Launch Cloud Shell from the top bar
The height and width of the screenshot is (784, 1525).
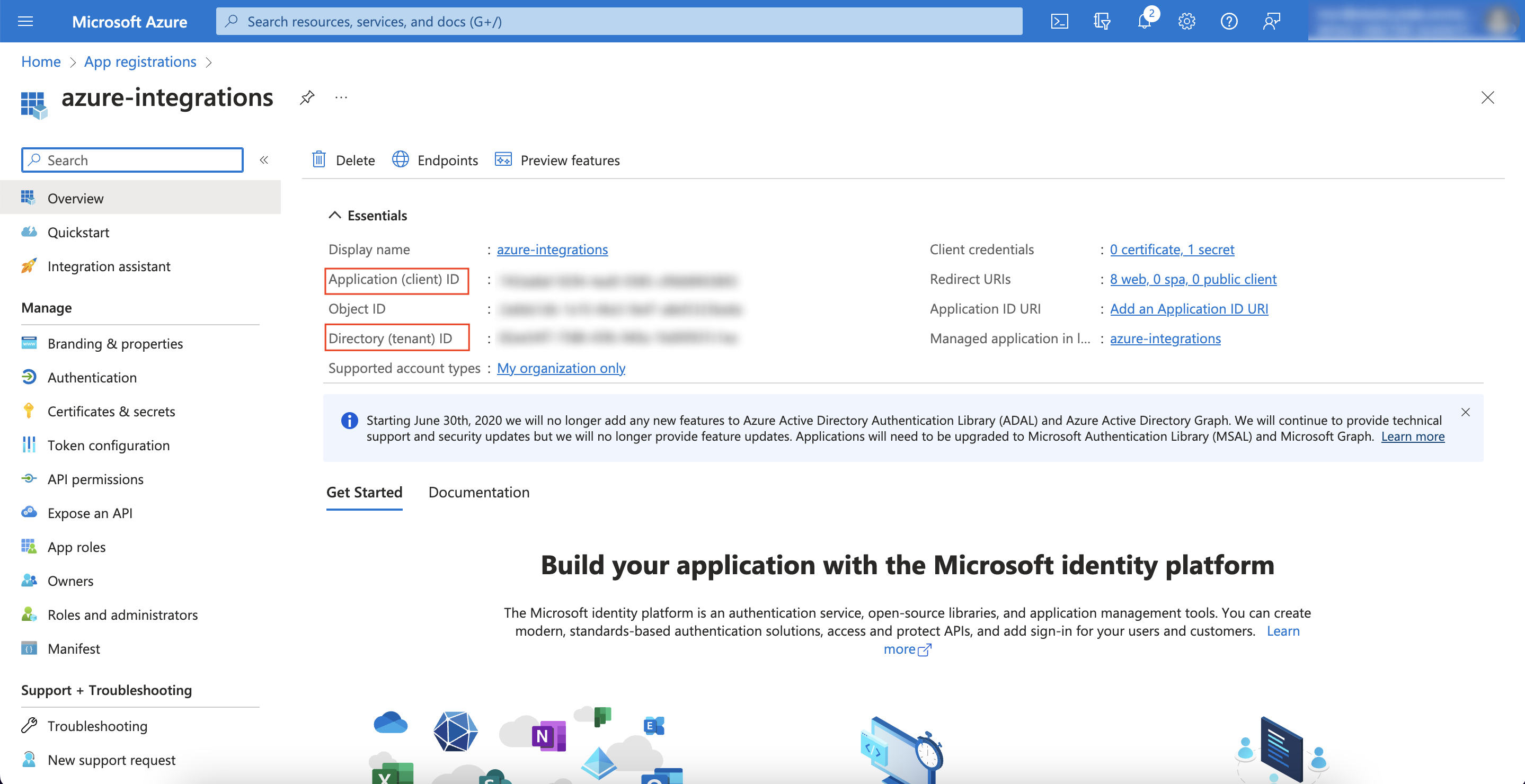tap(1059, 21)
